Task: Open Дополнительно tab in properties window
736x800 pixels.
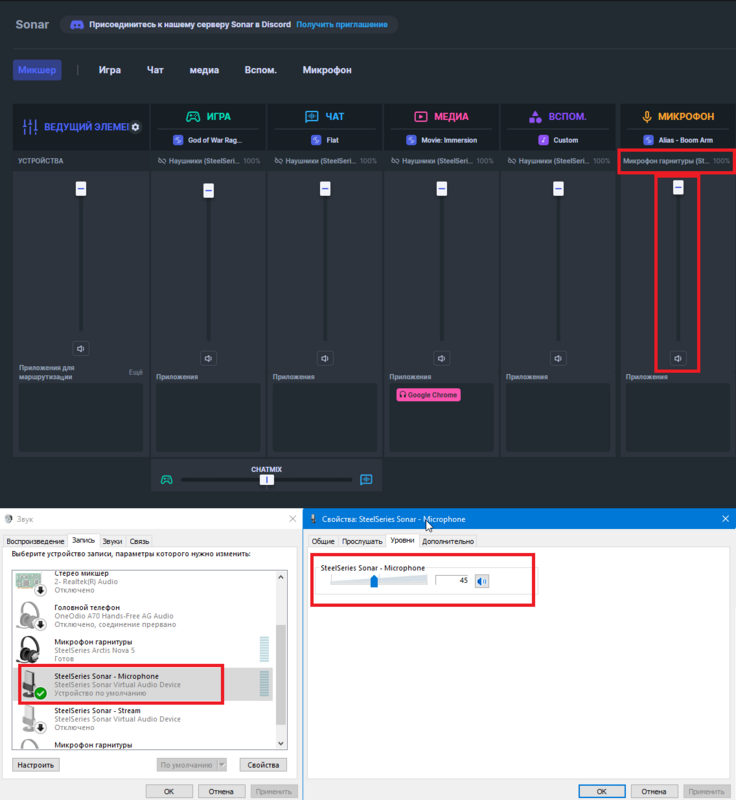Action: tap(448, 541)
